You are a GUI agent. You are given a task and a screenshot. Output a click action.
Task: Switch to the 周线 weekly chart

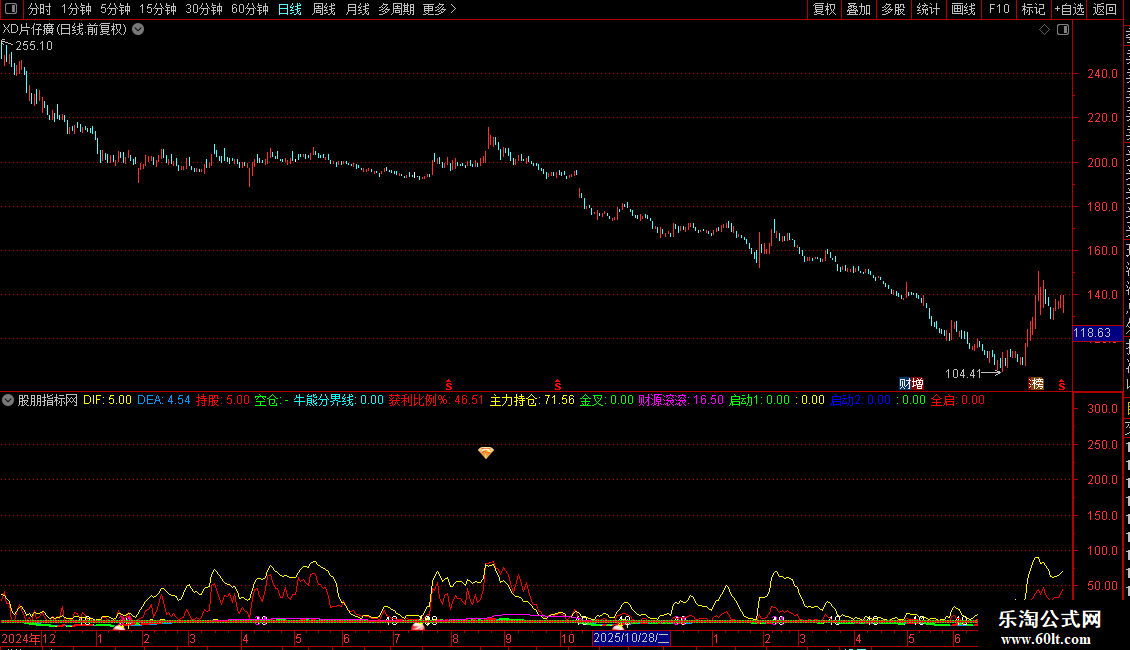coord(324,9)
